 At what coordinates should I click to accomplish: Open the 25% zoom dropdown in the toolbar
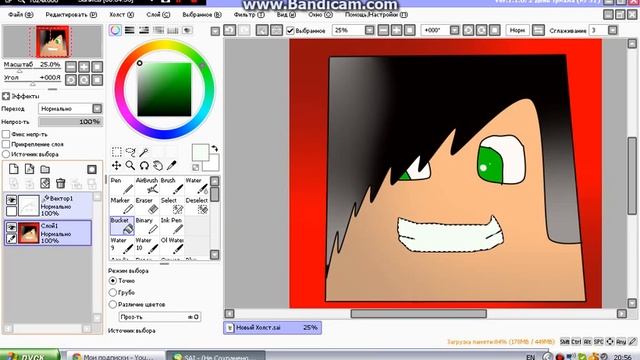click(369, 30)
